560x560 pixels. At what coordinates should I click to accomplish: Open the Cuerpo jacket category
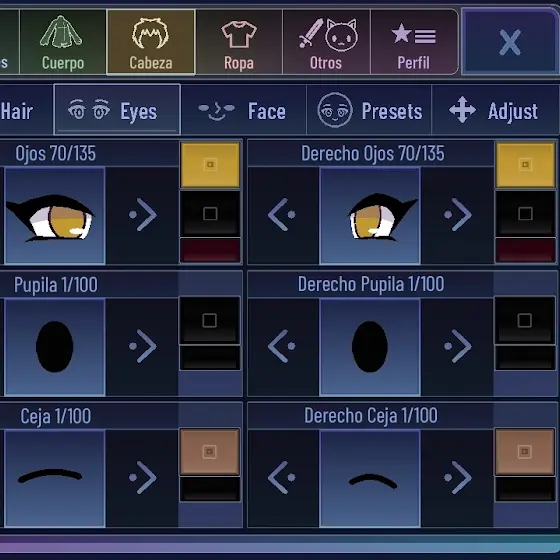pyautogui.click(x=63, y=42)
